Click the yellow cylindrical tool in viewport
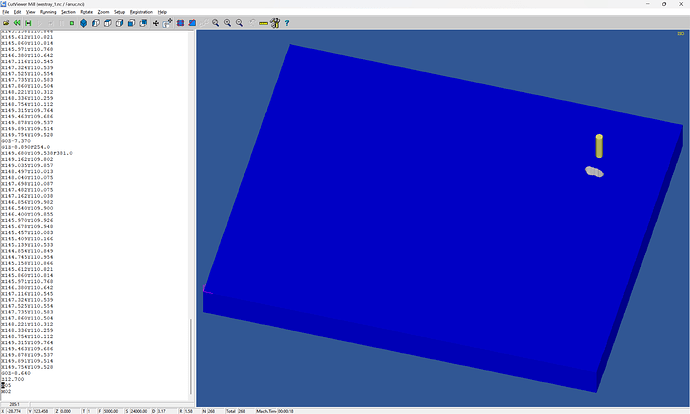 (x=599, y=146)
